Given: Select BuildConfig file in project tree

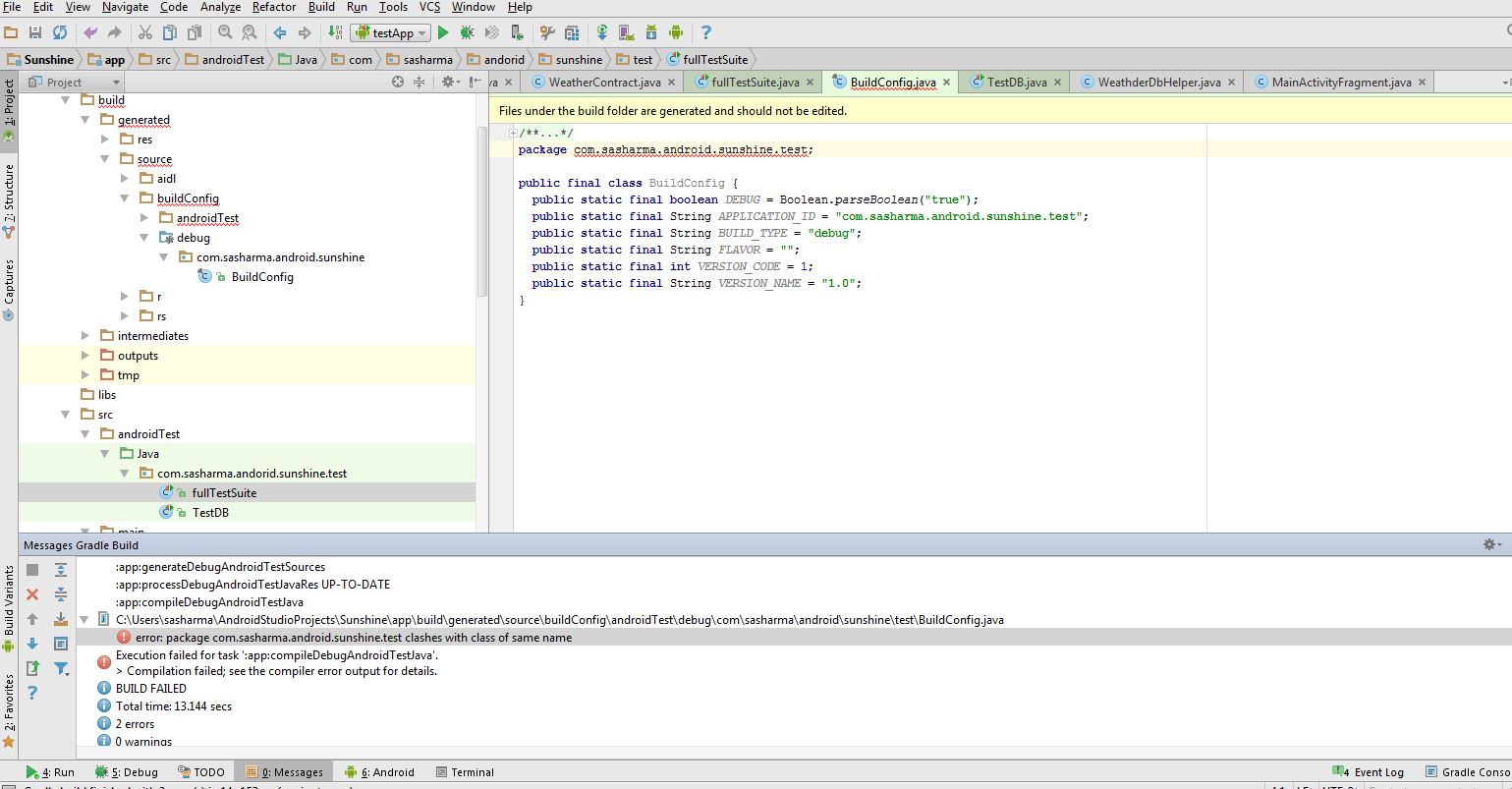Looking at the screenshot, I should pyautogui.click(x=262, y=277).
